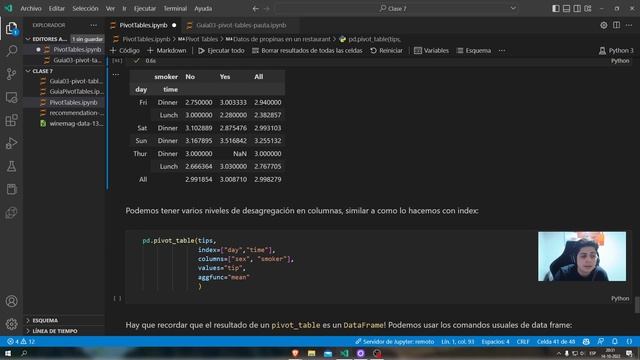Open notebook toolbar overflow ellipsis
This screenshot has width=640, height=360.
(x=502, y=51)
